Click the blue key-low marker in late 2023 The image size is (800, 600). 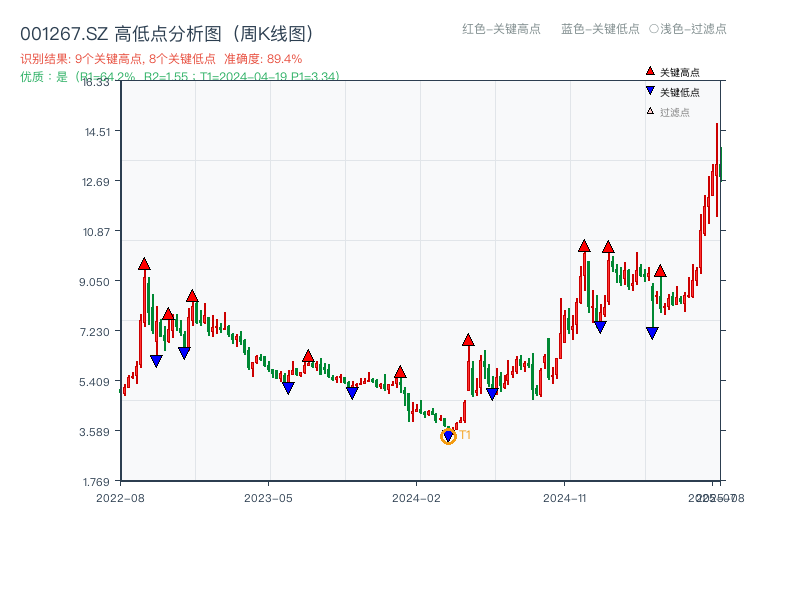tap(353, 393)
